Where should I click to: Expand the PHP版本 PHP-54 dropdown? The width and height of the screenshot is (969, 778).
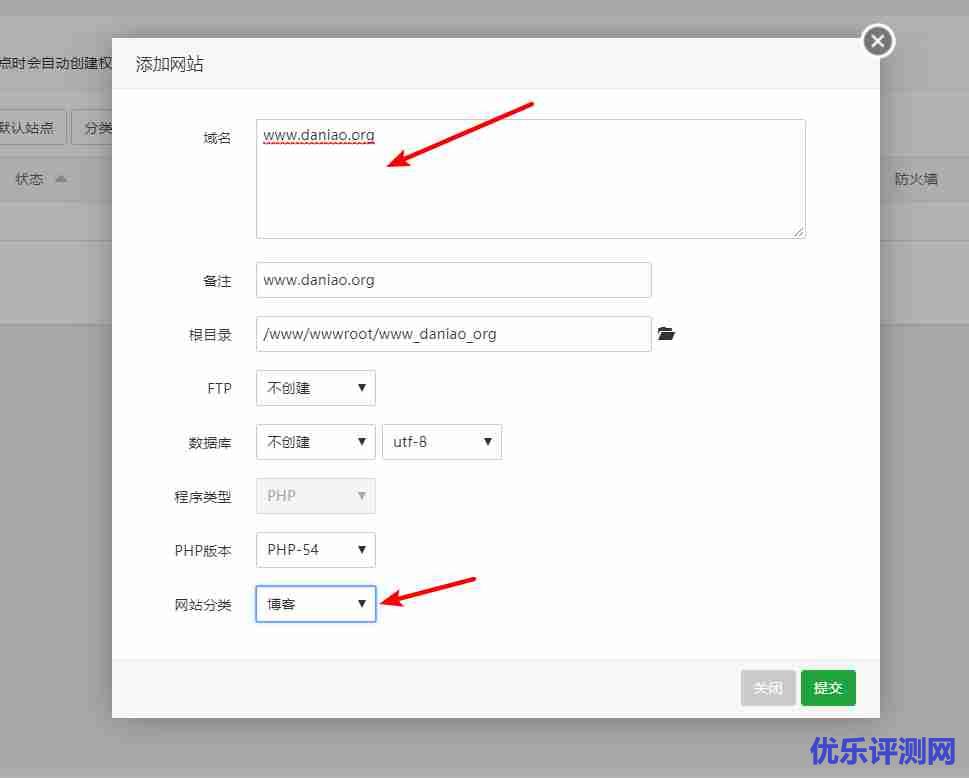tap(315, 550)
